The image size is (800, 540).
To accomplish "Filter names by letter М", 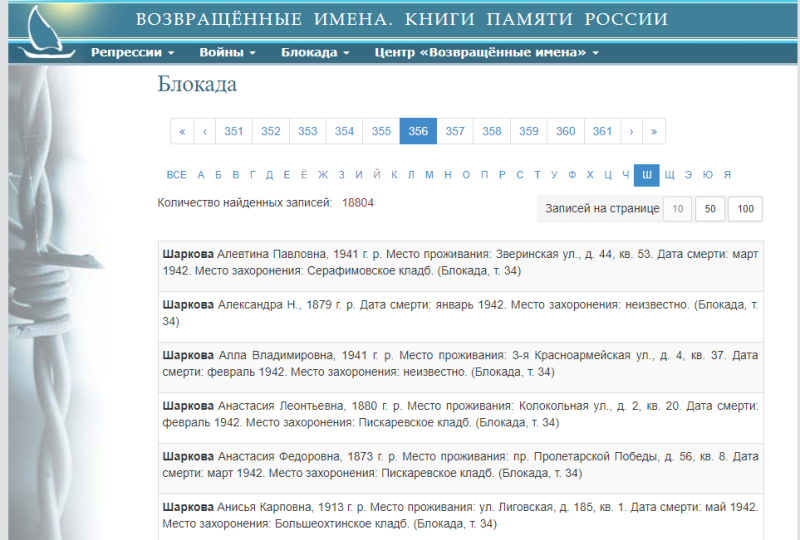I will [x=429, y=175].
